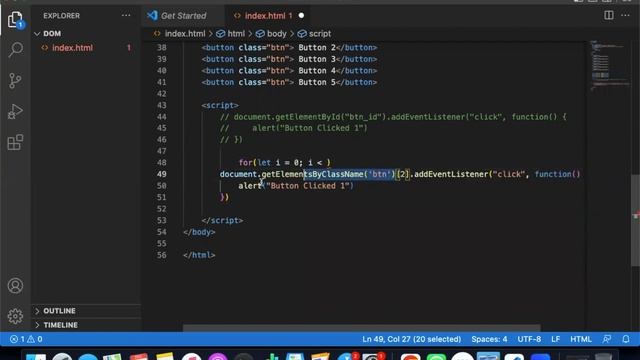Click the EXPLORER panel title

click(x=62, y=16)
